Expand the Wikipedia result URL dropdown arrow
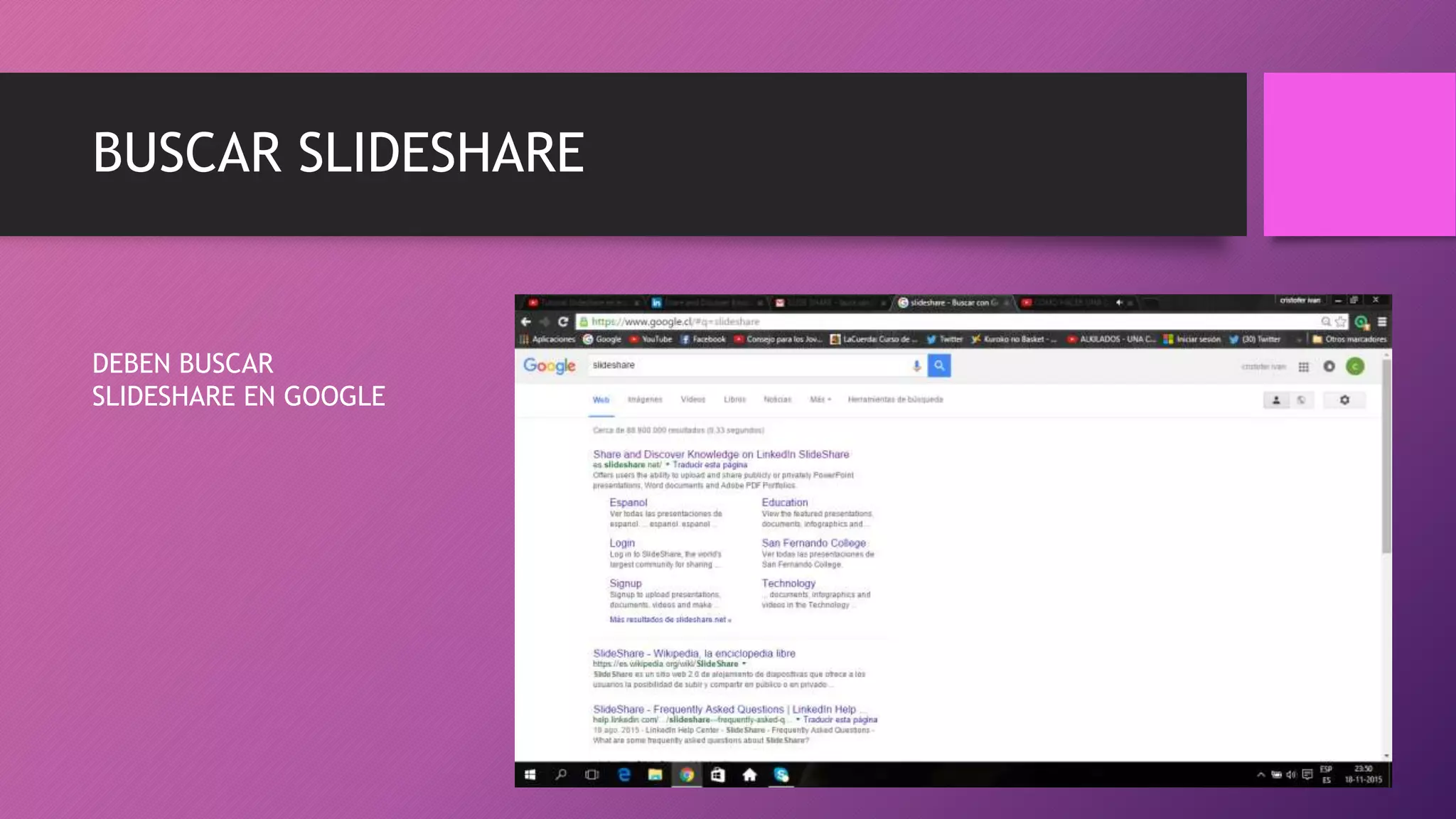 coord(744,664)
